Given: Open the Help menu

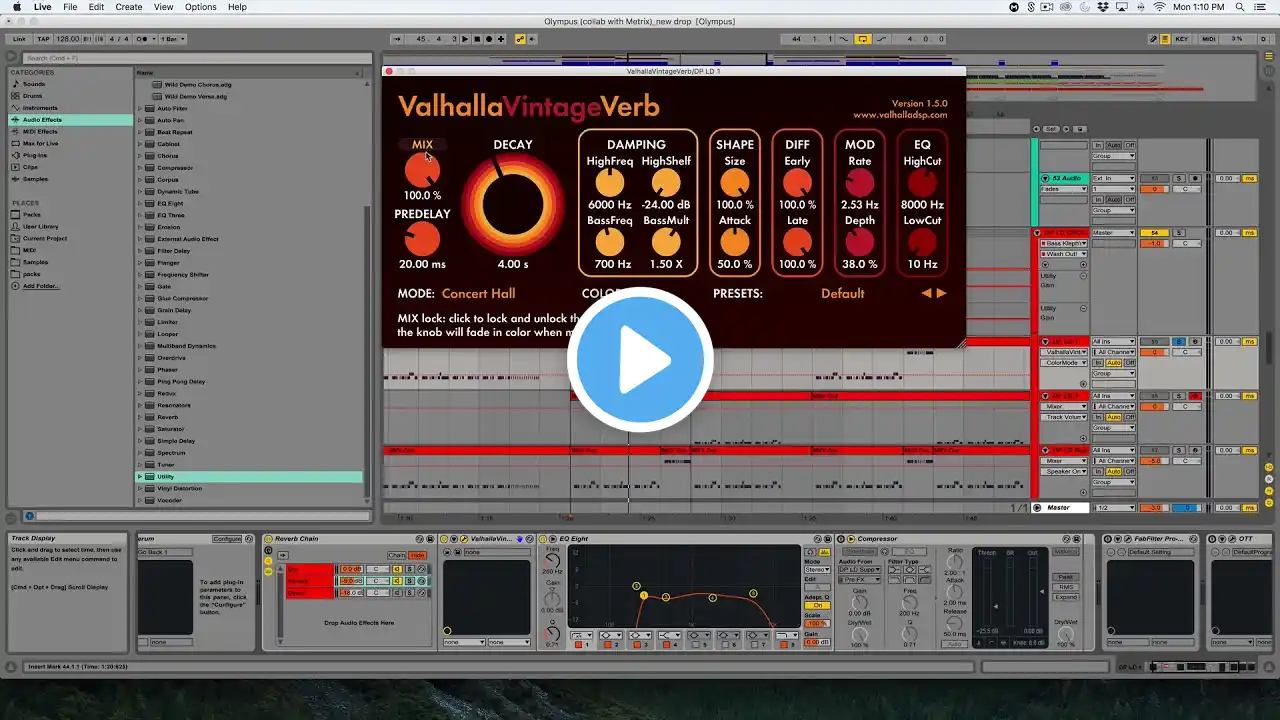Looking at the screenshot, I should point(237,7).
